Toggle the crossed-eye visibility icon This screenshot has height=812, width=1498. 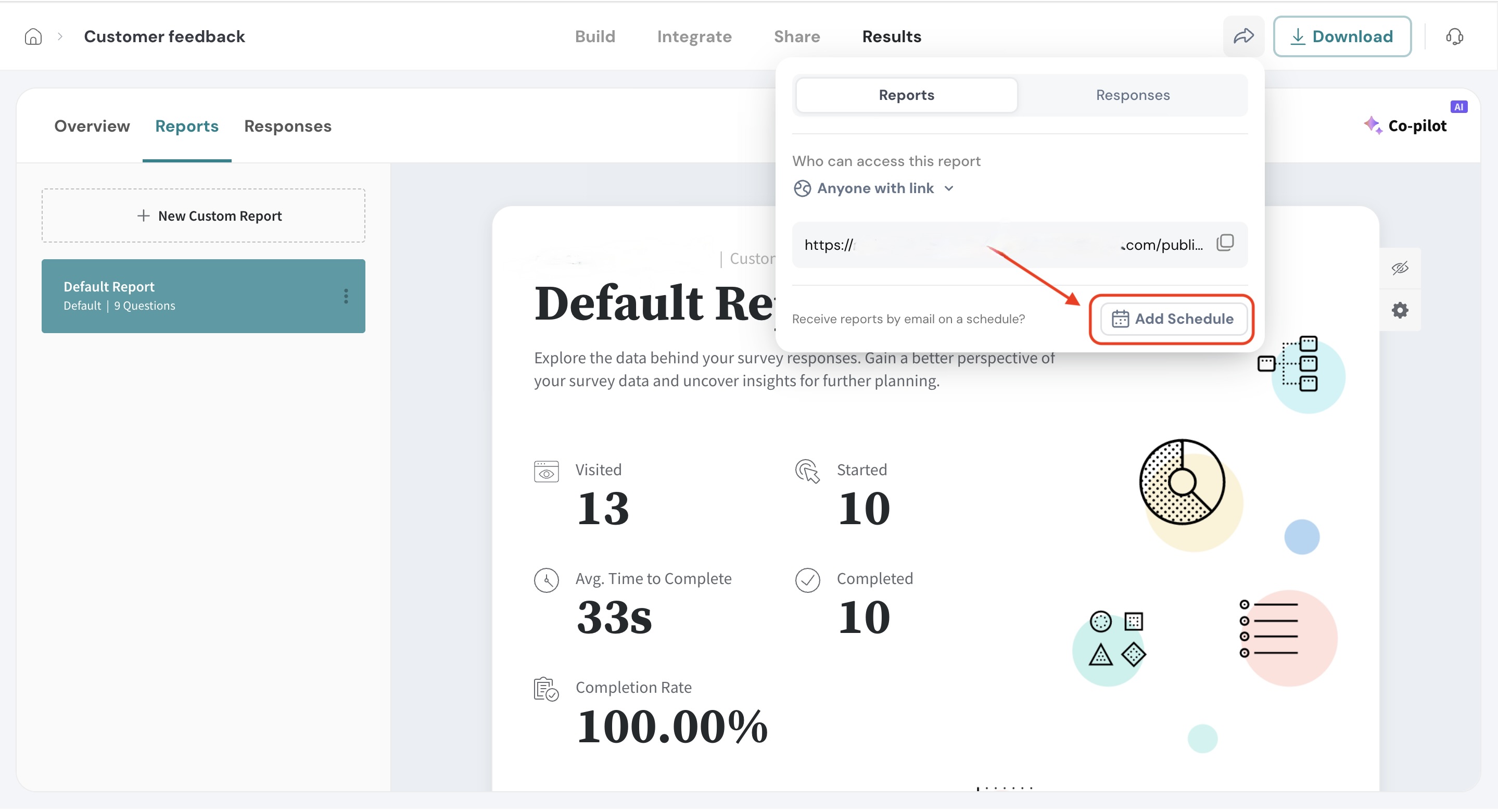point(1399,268)
